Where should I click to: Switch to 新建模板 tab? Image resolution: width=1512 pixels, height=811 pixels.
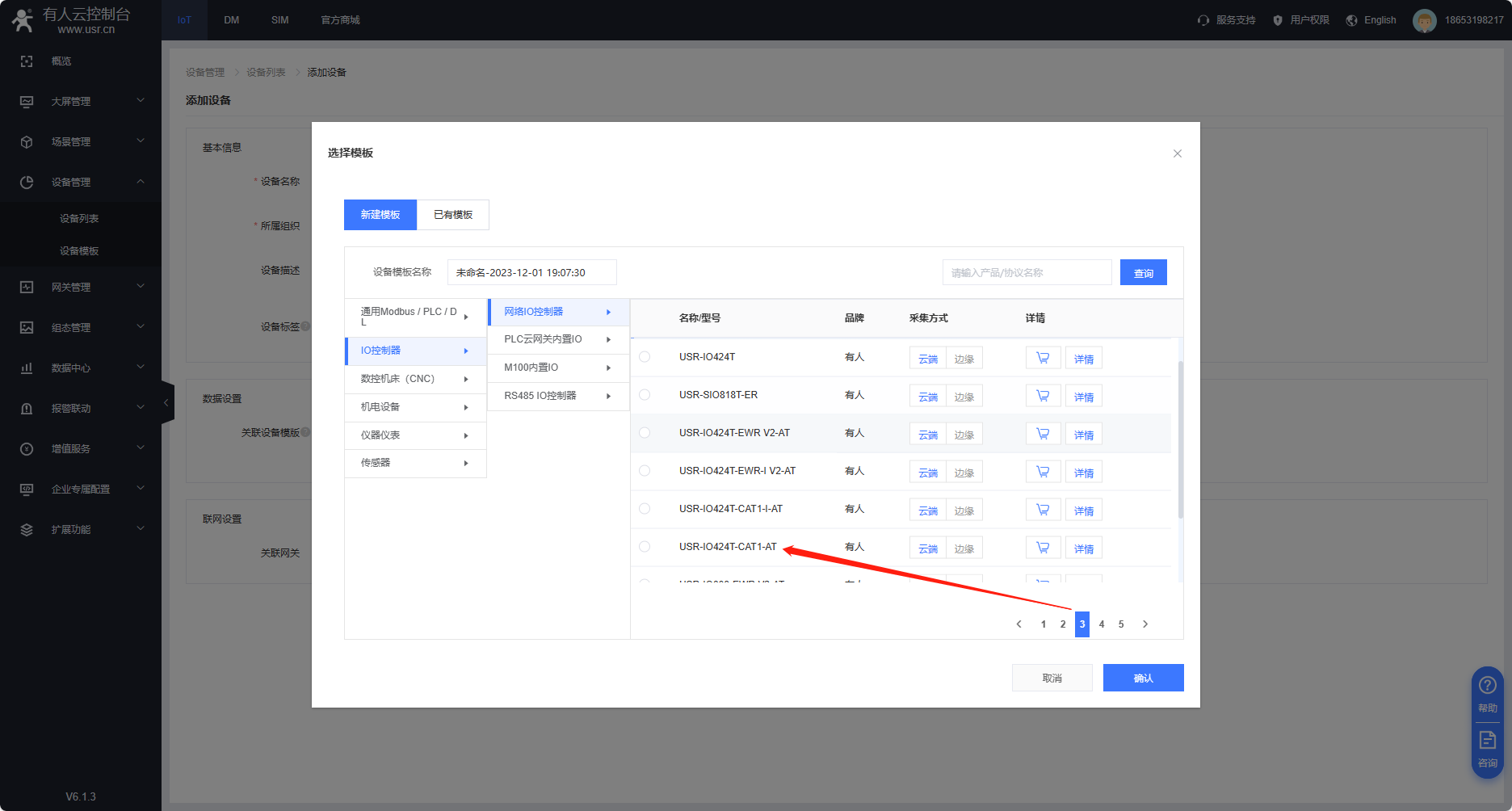click(x=380, y=215)
